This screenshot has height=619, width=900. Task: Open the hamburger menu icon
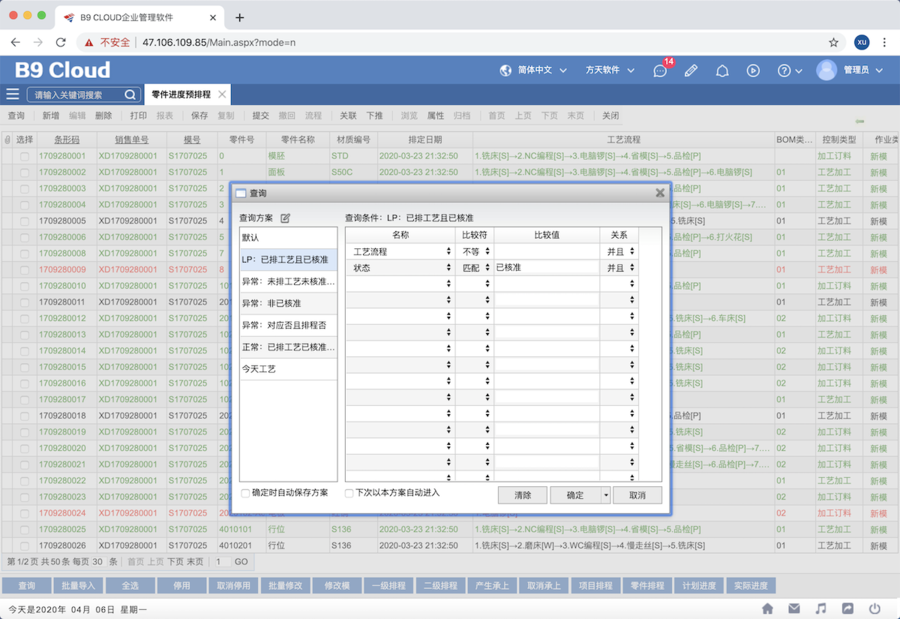coord(13,94)
